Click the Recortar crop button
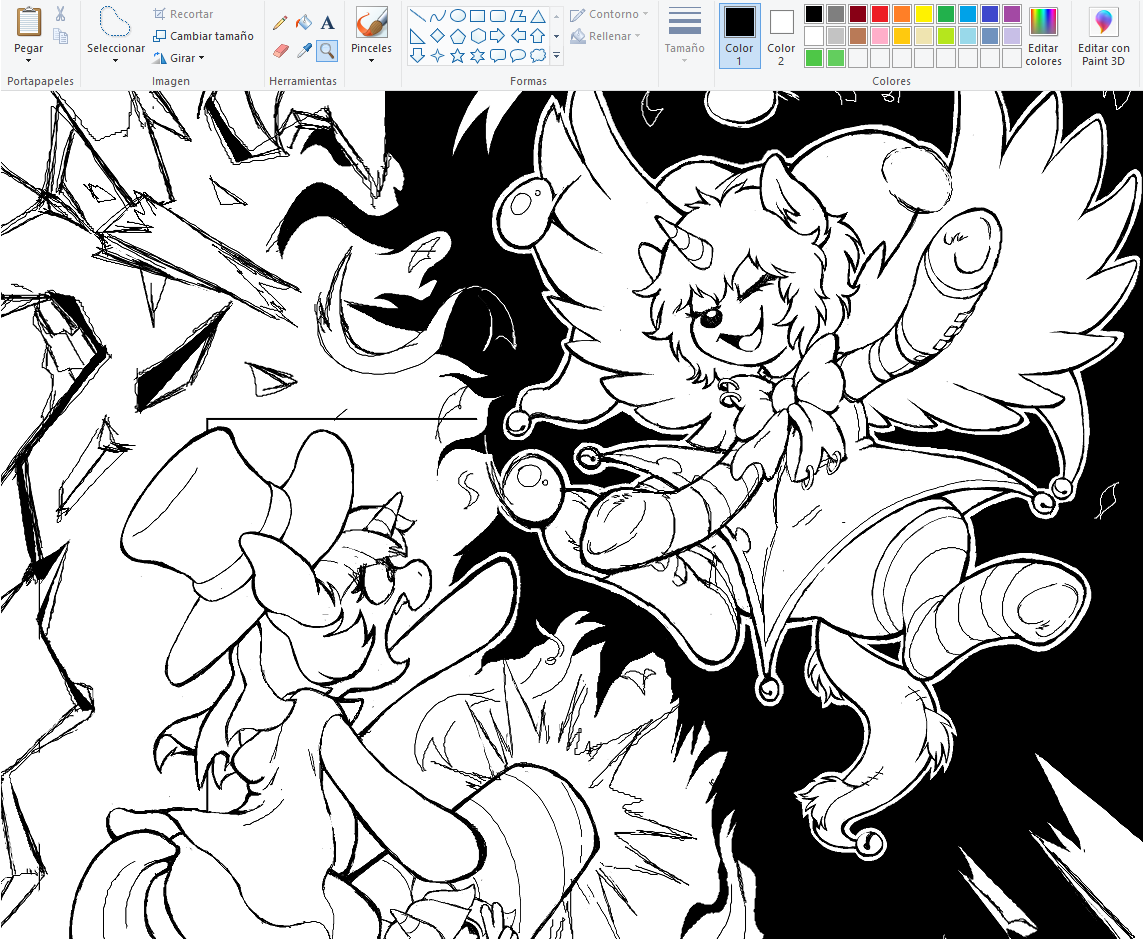Image resolution: width=1143 pixels, height=939 pixels. tap(183, 14)
